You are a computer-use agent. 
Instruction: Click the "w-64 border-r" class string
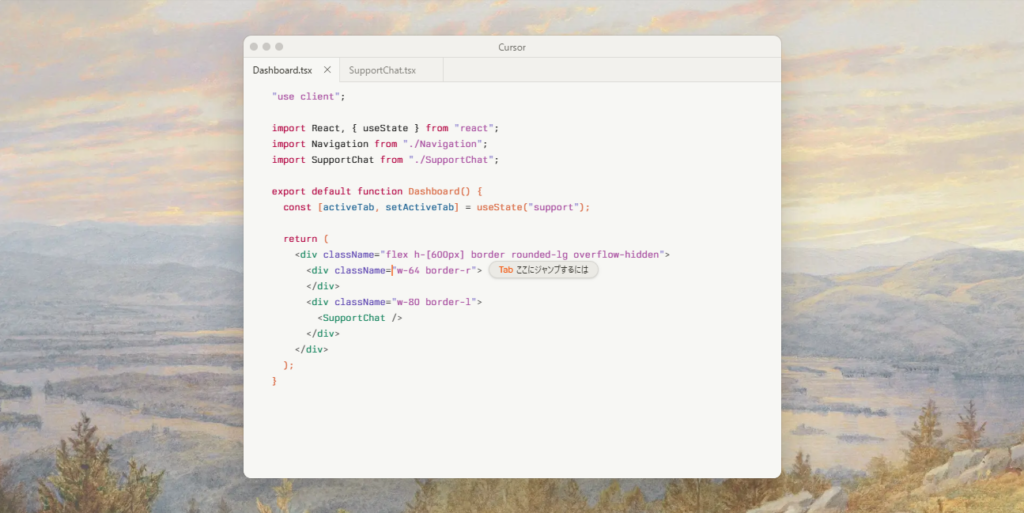[434, 271]
